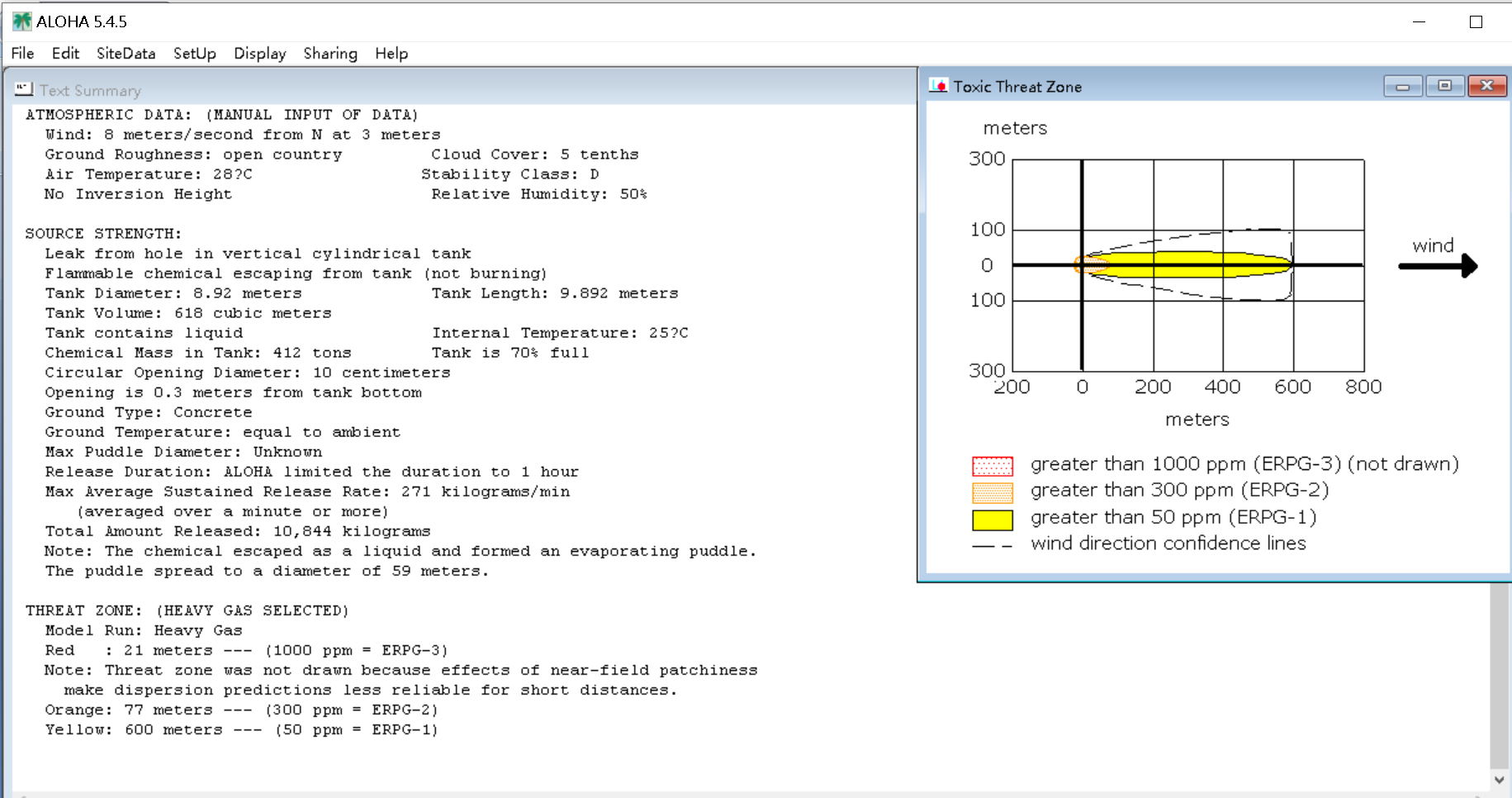1512x798 pixels.
Task: Click the Orange: 77 meters line
Action: pos(241,710)
